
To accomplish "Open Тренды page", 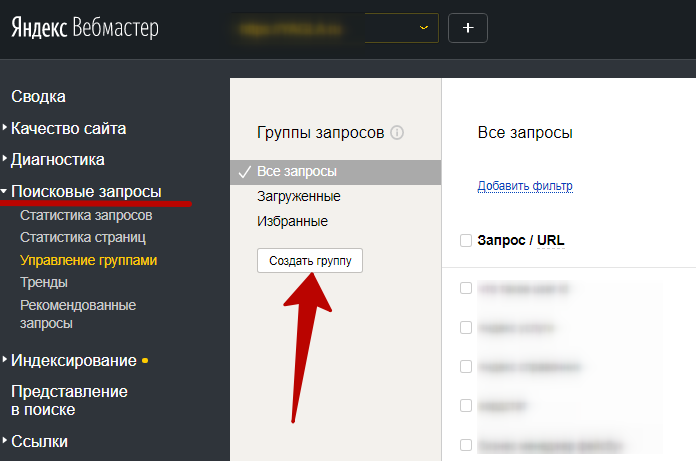I will pos(44,282).
